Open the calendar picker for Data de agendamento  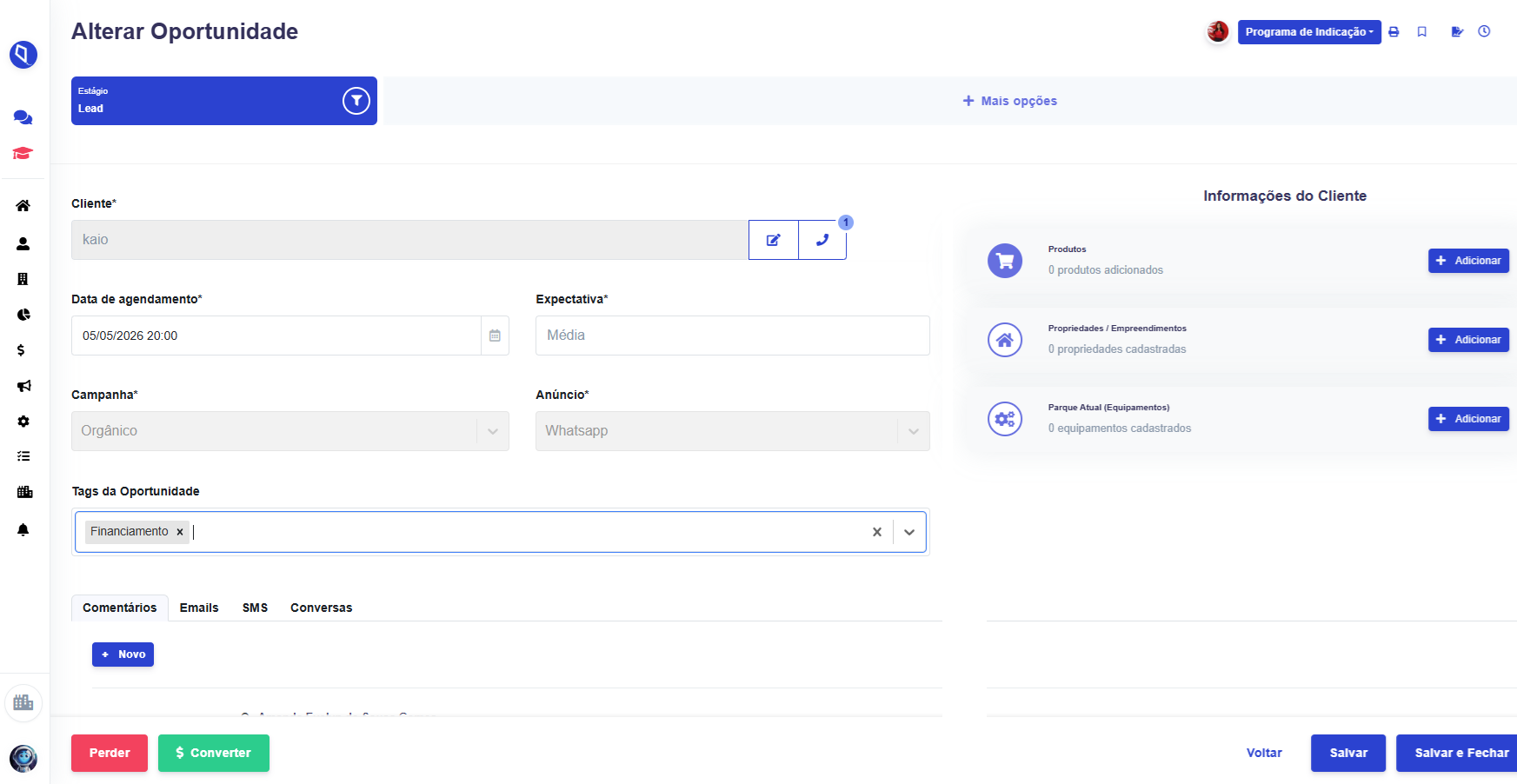coord(495,336)
